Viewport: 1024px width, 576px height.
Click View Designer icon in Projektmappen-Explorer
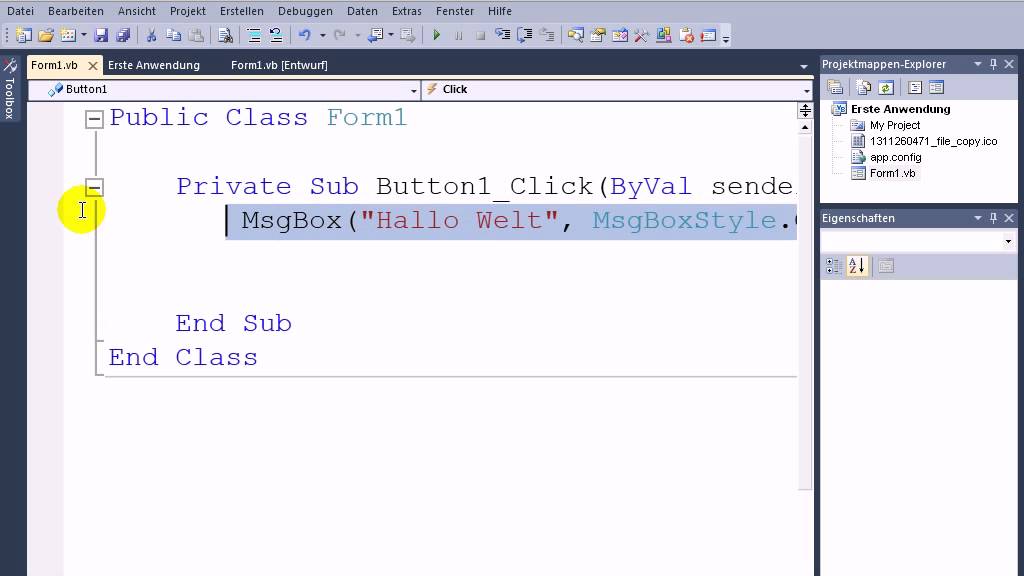[936, 88]
